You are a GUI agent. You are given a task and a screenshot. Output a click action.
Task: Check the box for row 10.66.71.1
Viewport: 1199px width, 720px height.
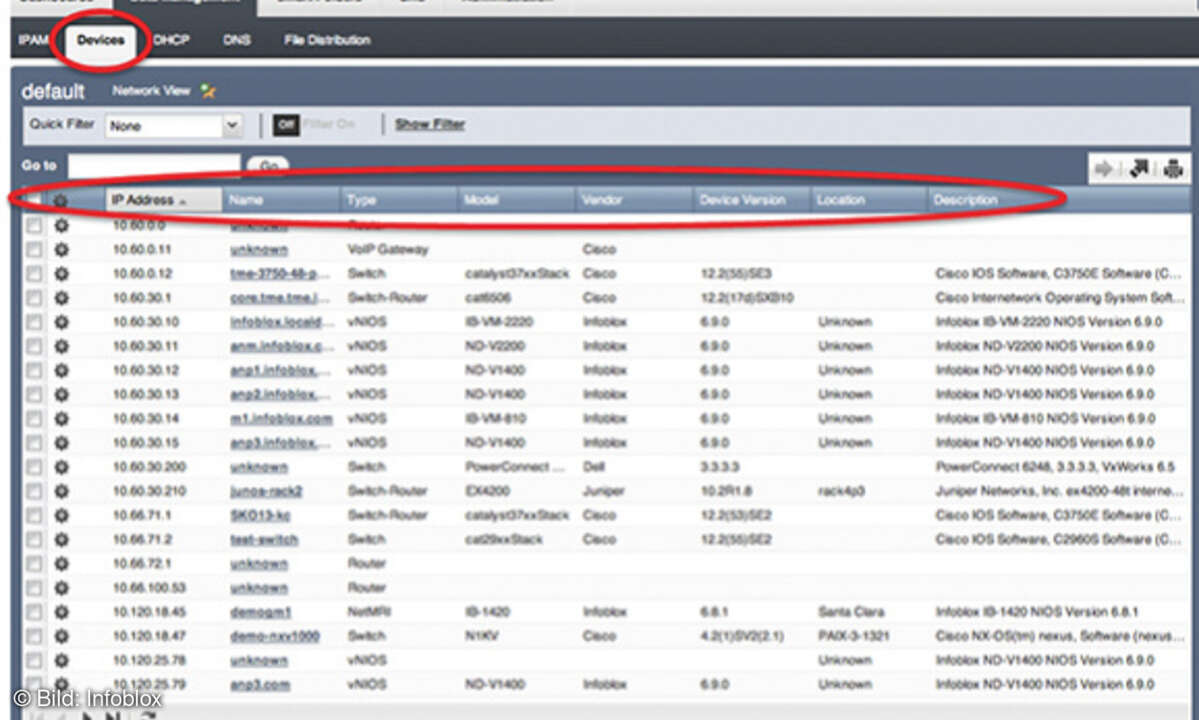[34, 515]
